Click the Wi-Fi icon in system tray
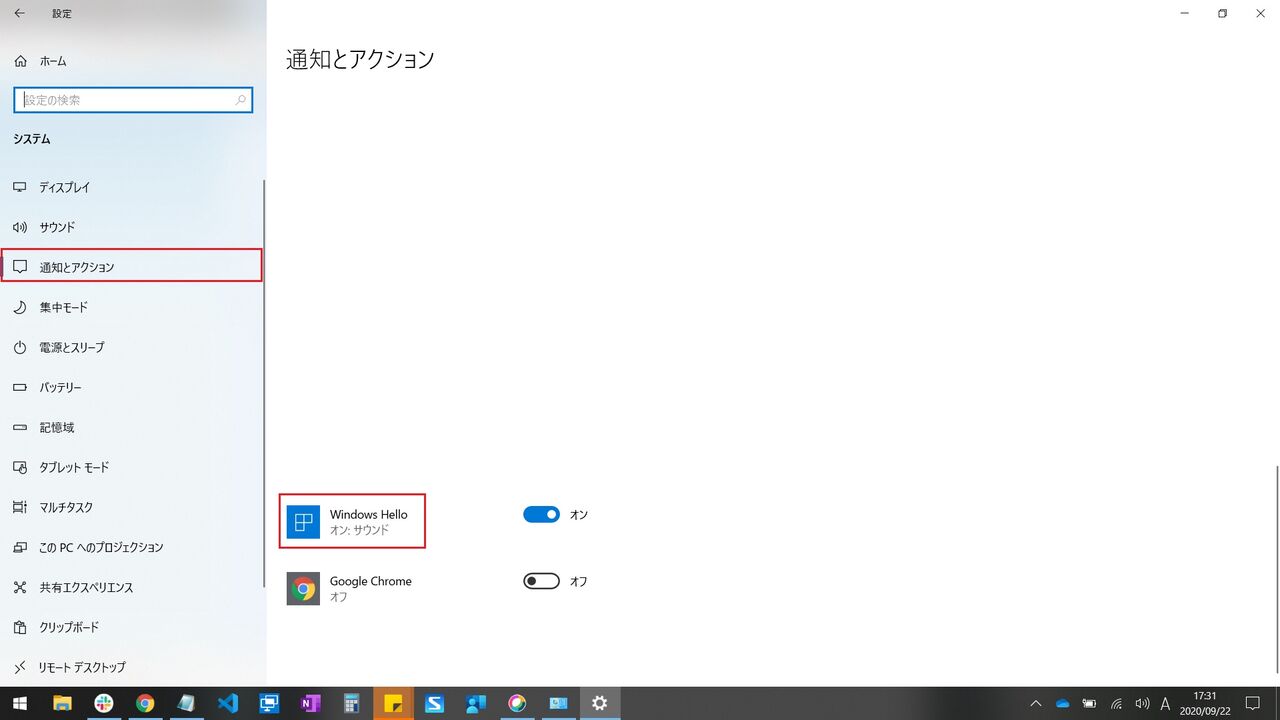The image size is (1280, 720). pos(1117,703)
